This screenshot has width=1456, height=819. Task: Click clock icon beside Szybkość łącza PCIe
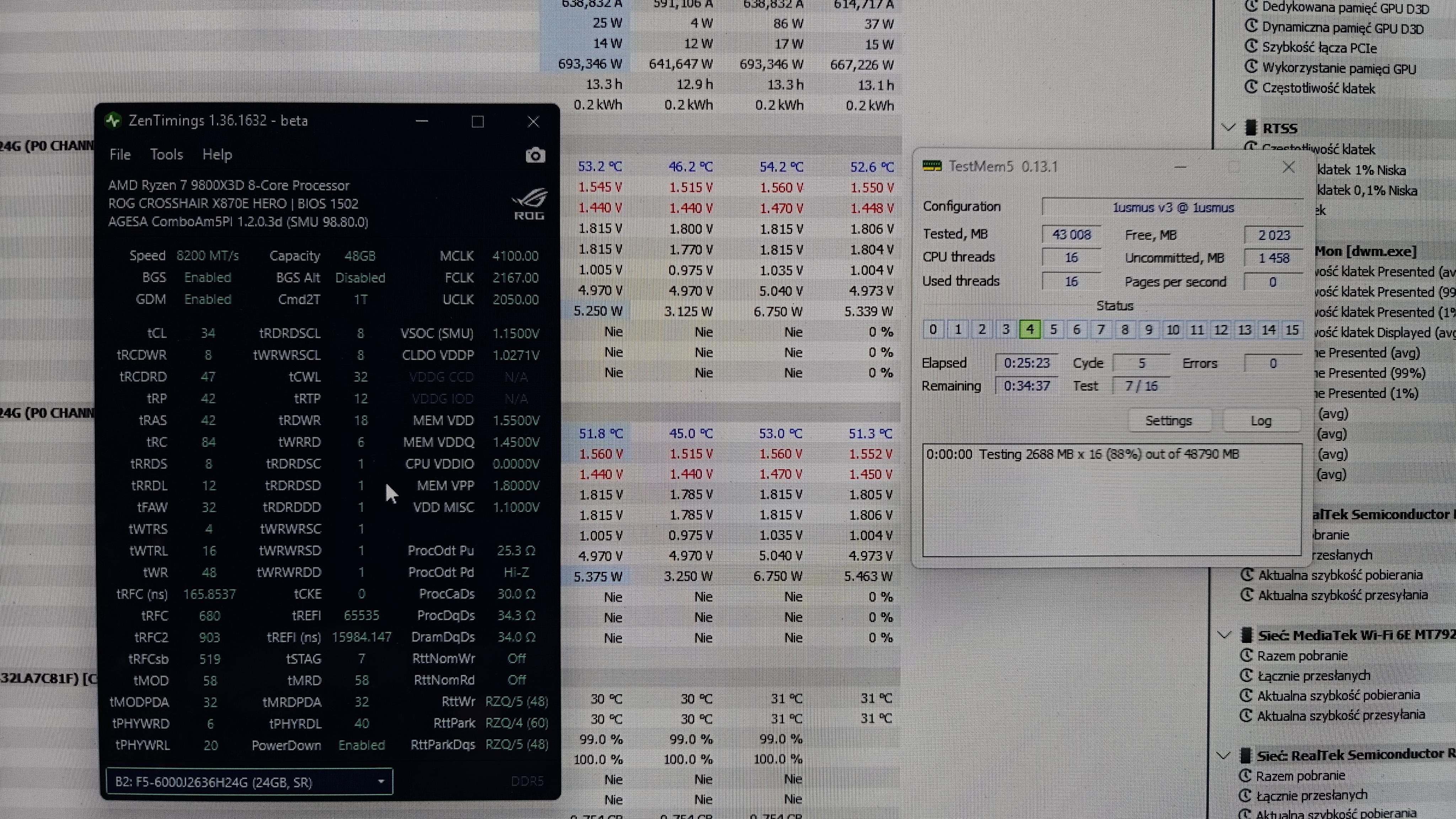(x=1251, y=47)
